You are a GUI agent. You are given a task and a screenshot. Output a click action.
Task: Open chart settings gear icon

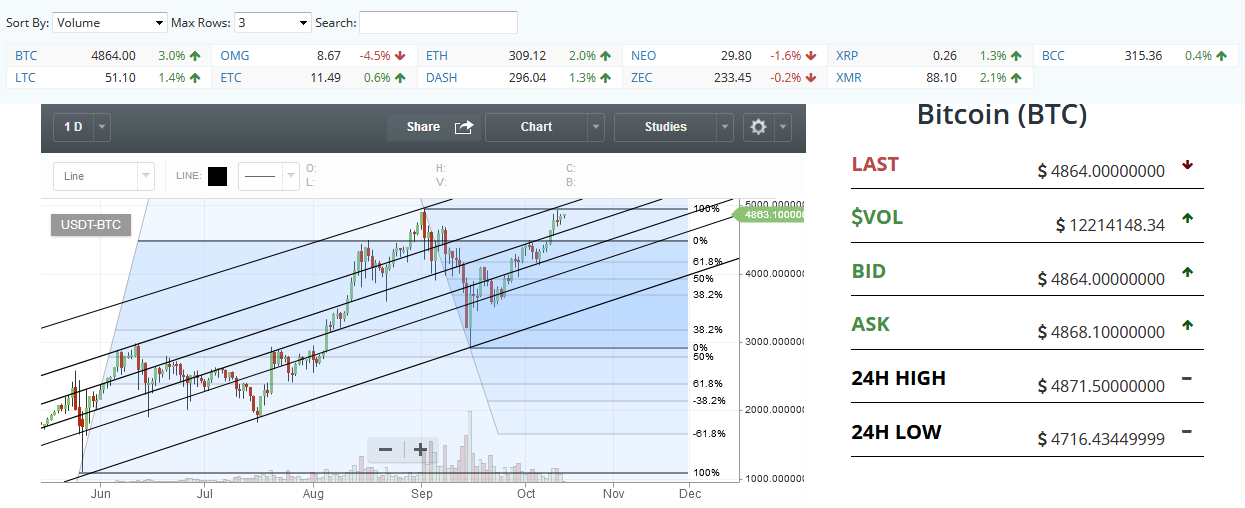[759, 127]
